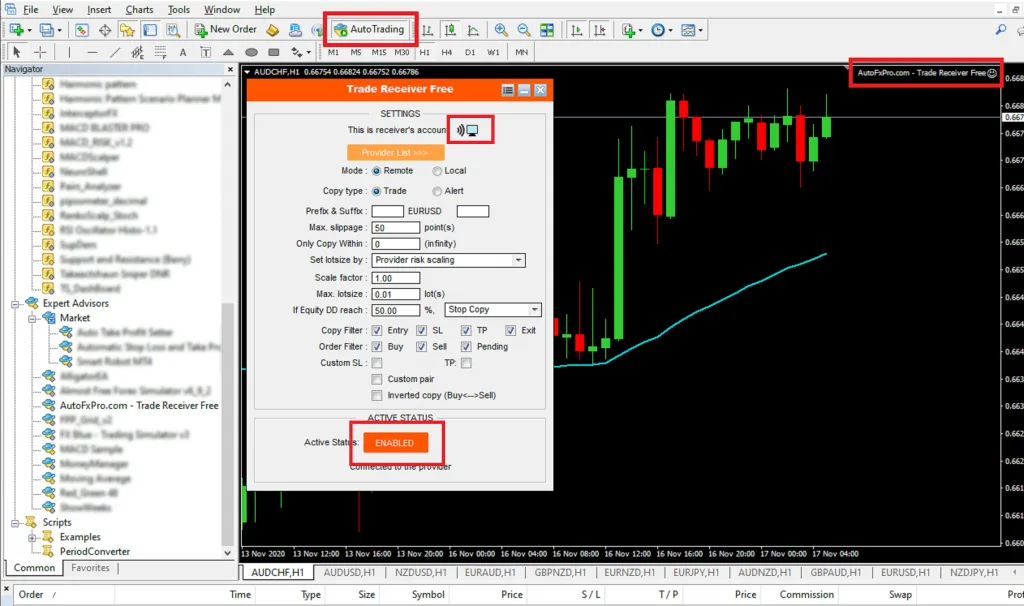This screenshot has width=1024, height=606.
Task: Open the MetaEditor yellow book icon
Action: (272, 30)
